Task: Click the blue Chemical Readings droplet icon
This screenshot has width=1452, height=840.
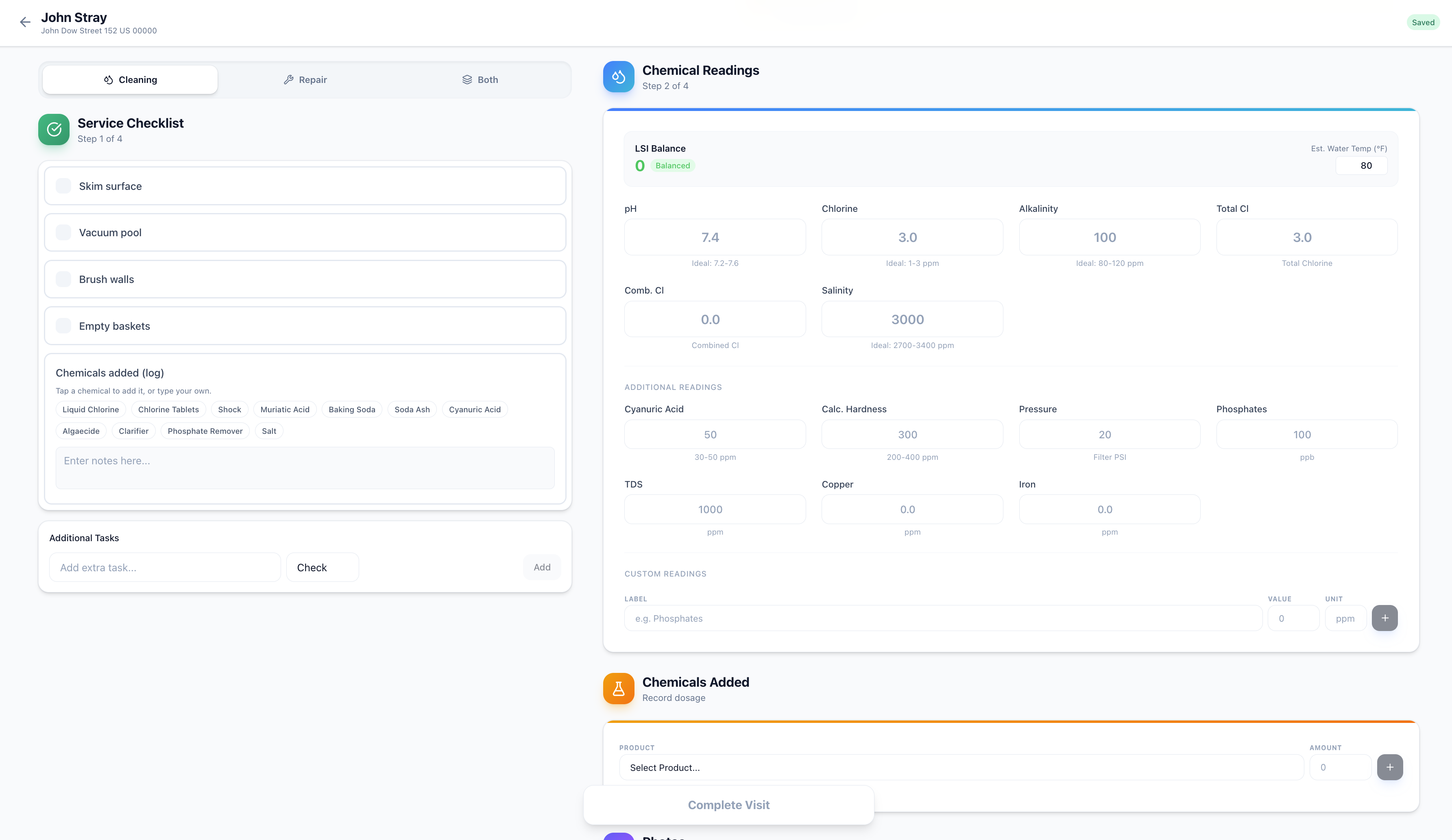Action: tap(618, 76)
